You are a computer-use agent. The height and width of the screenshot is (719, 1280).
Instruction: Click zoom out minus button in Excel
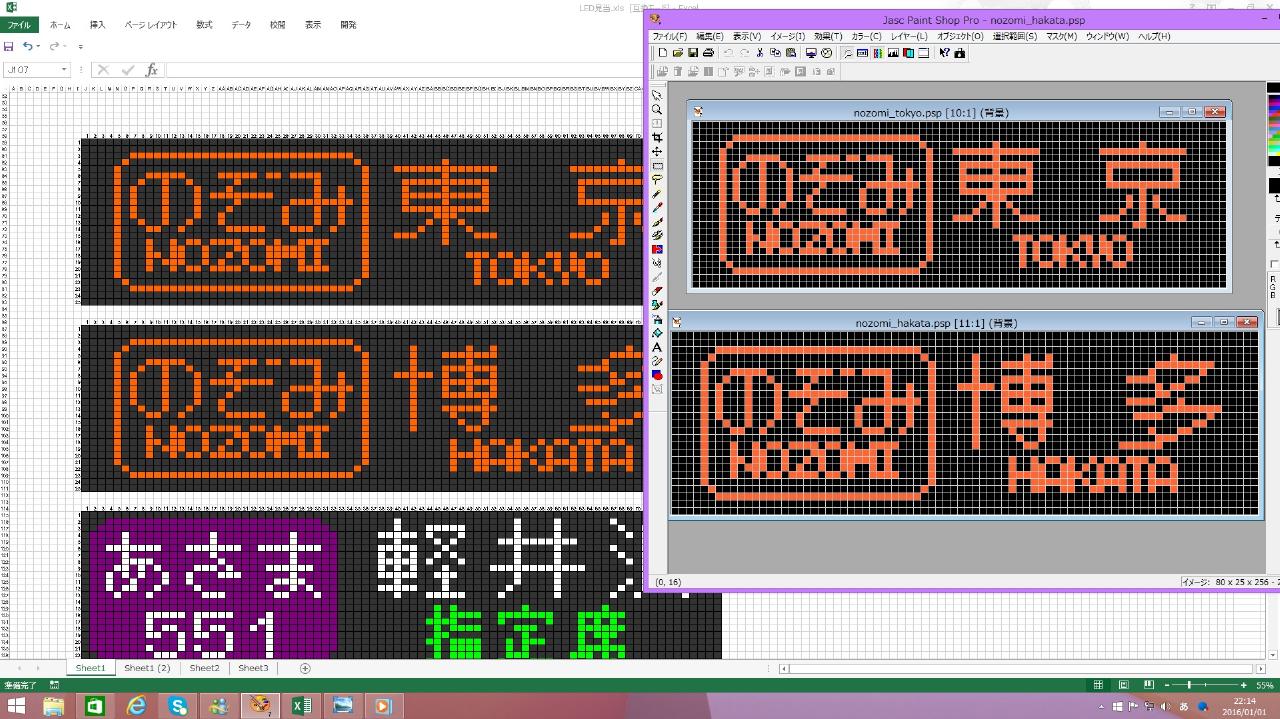pos(1169,685)
